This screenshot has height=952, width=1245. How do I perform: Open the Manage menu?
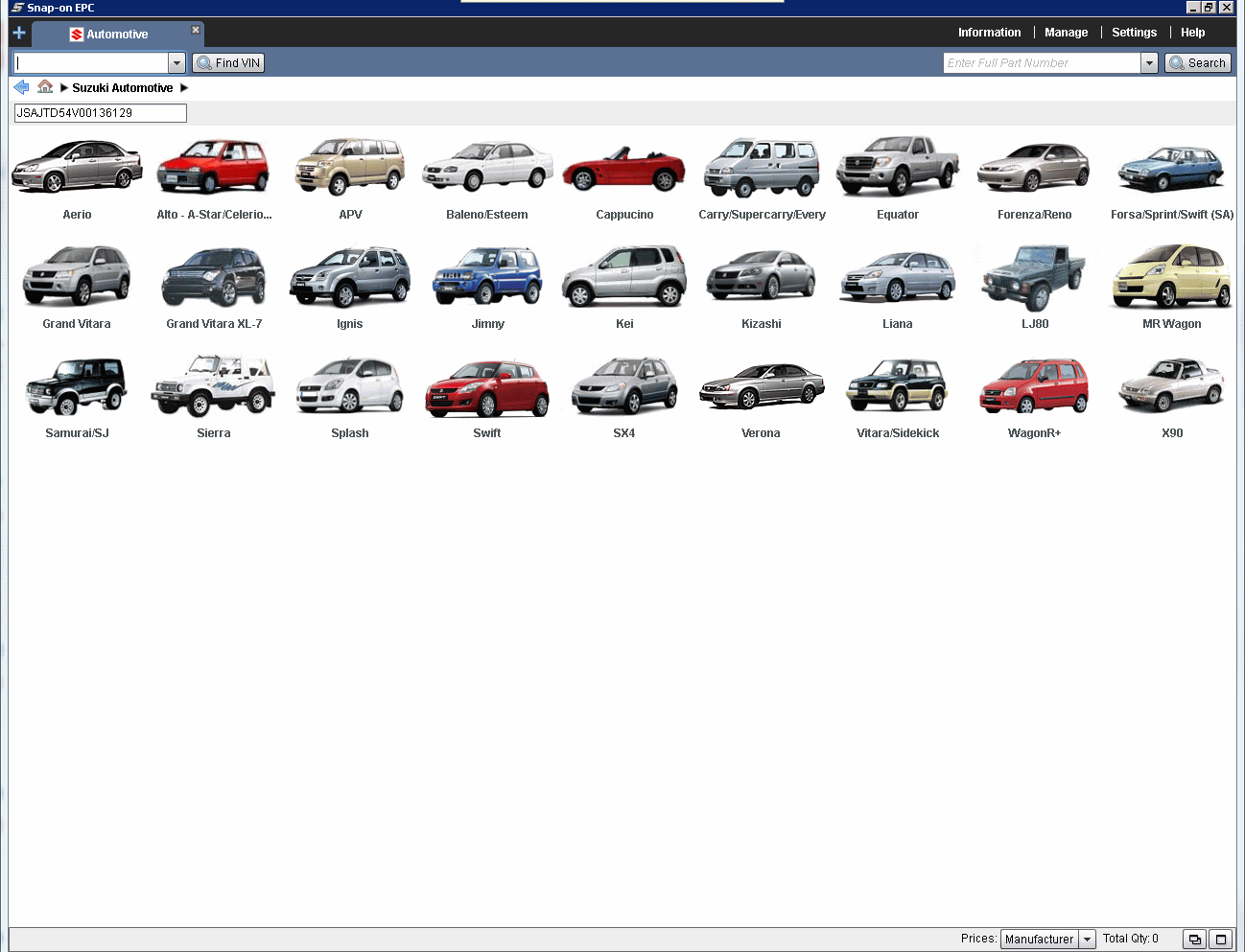tap(1067, 33)
